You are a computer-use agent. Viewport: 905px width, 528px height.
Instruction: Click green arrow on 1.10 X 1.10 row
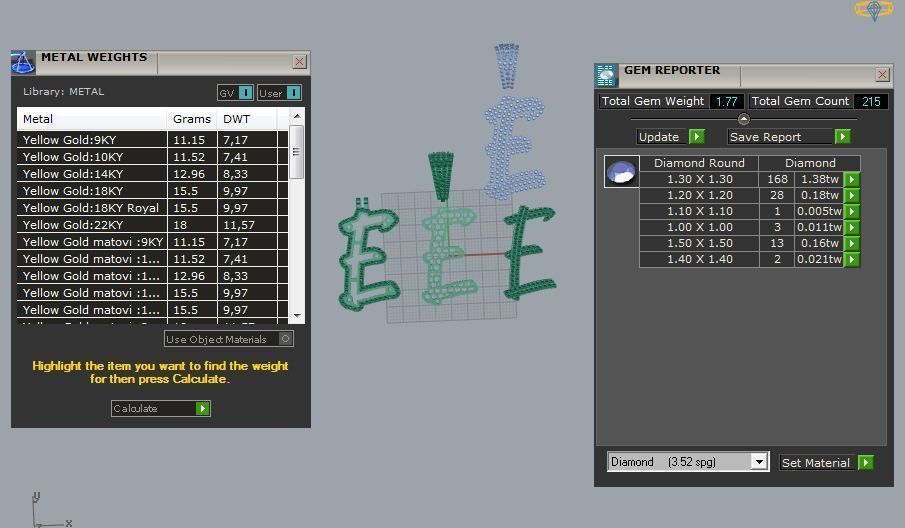click(x=851, y=211)
